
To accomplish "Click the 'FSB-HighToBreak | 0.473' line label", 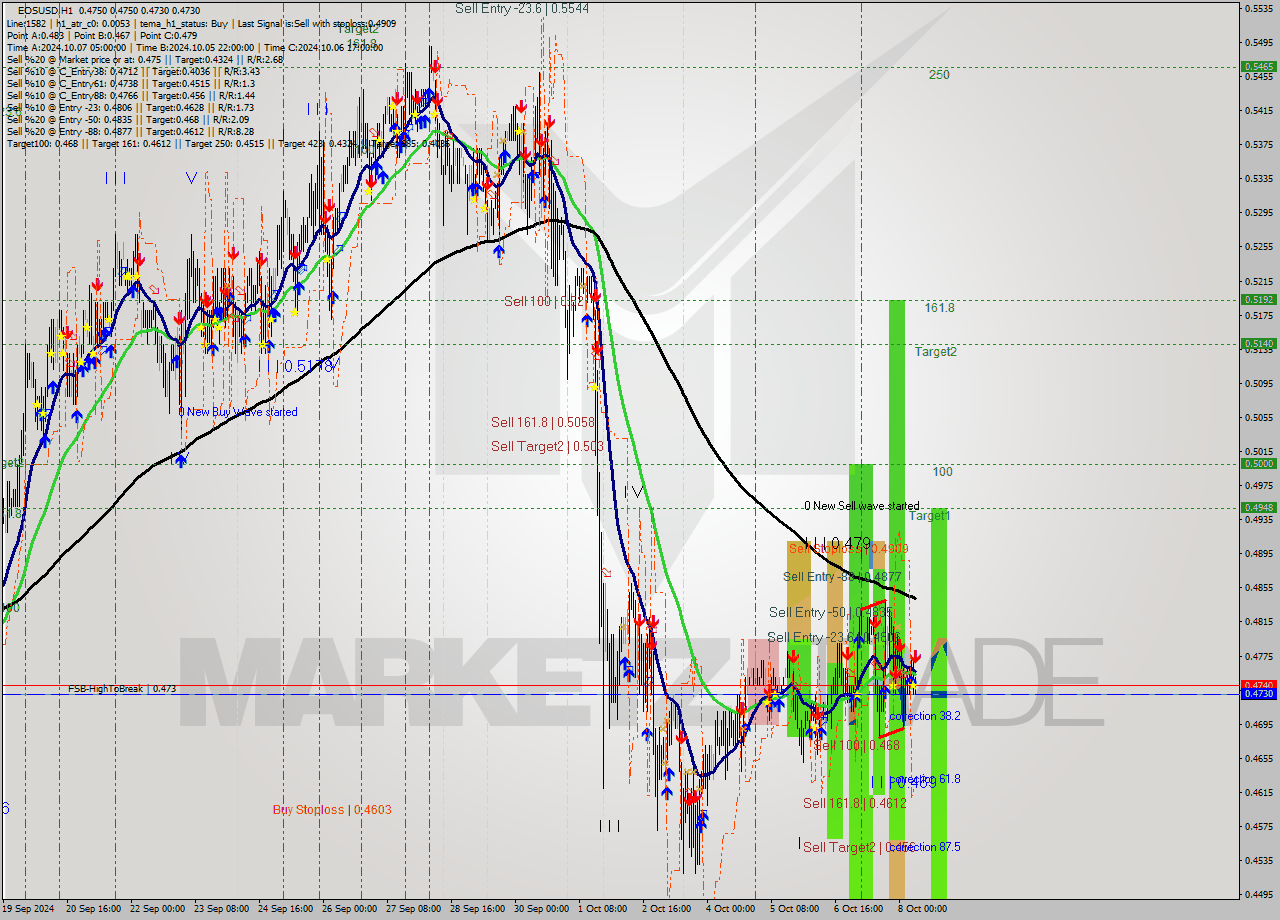I will tap(122, 689).
